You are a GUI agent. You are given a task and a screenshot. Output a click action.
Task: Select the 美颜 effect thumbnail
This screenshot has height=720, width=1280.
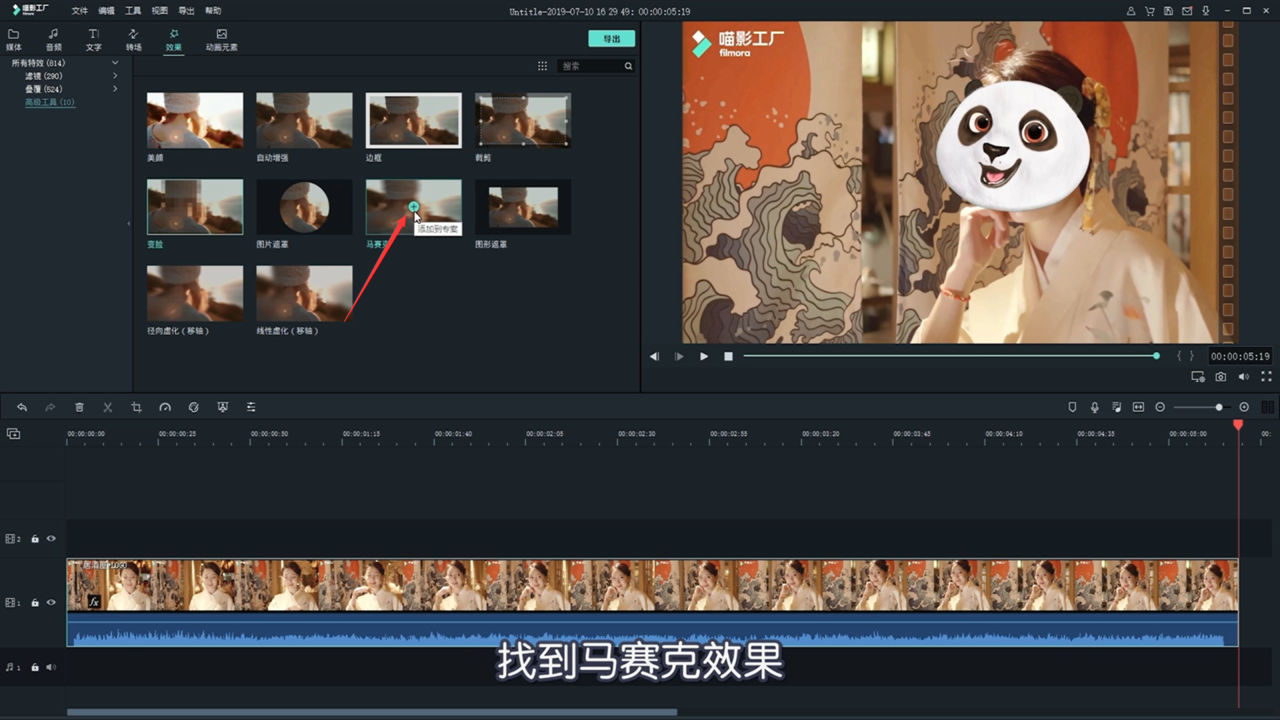tap(195, 120)
